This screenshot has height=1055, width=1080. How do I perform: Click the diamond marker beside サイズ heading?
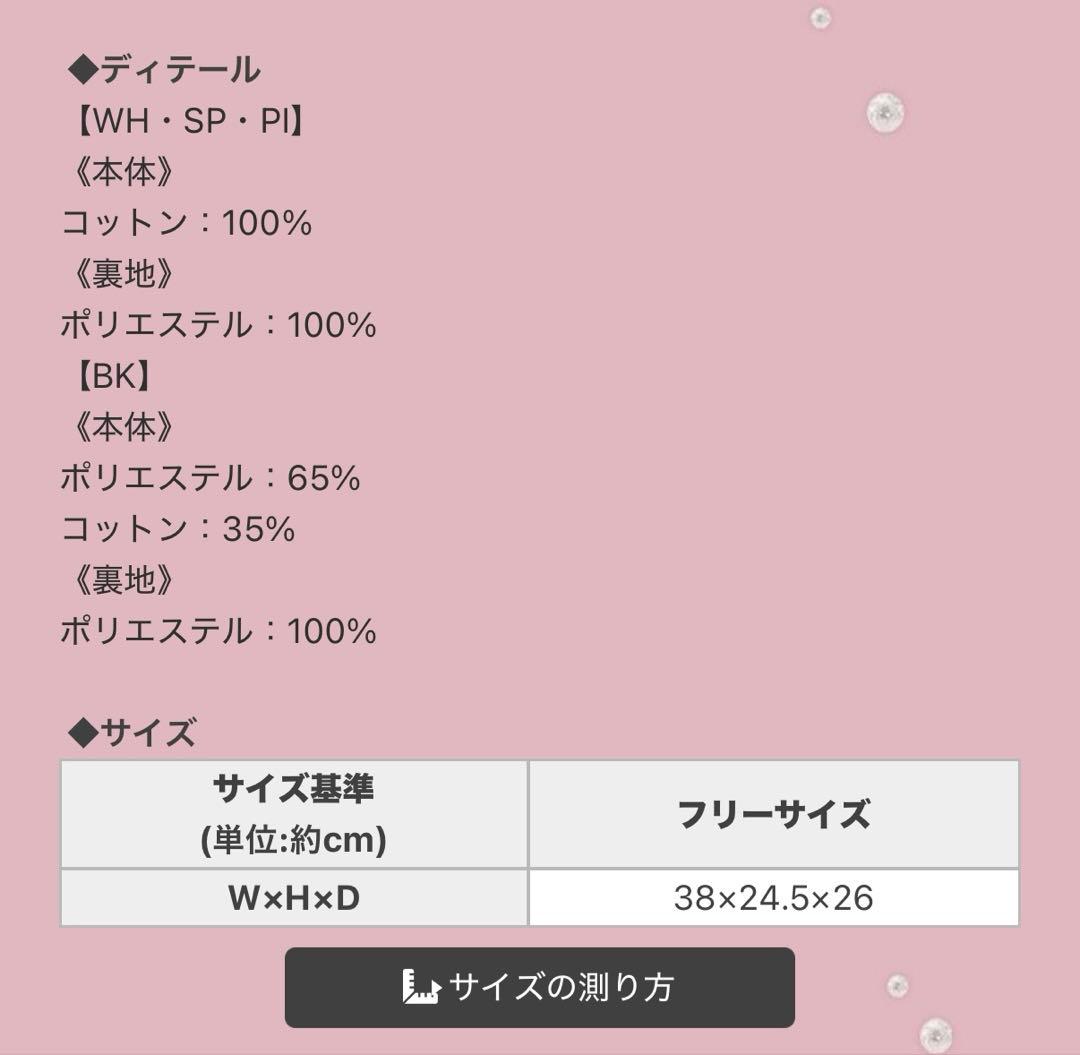pyautogui.click(x=85, y=732)
